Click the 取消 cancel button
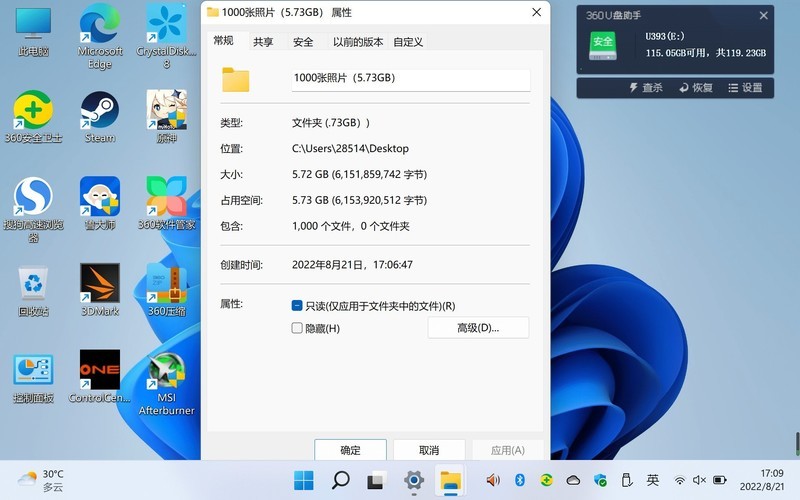 [429, 450]
